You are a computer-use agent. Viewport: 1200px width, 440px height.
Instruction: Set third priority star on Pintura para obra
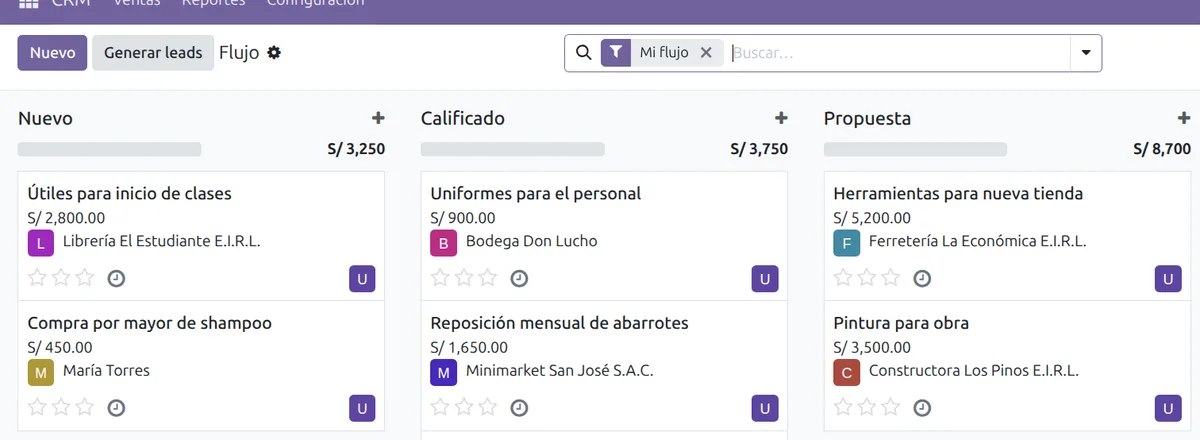tap(891, 406)
